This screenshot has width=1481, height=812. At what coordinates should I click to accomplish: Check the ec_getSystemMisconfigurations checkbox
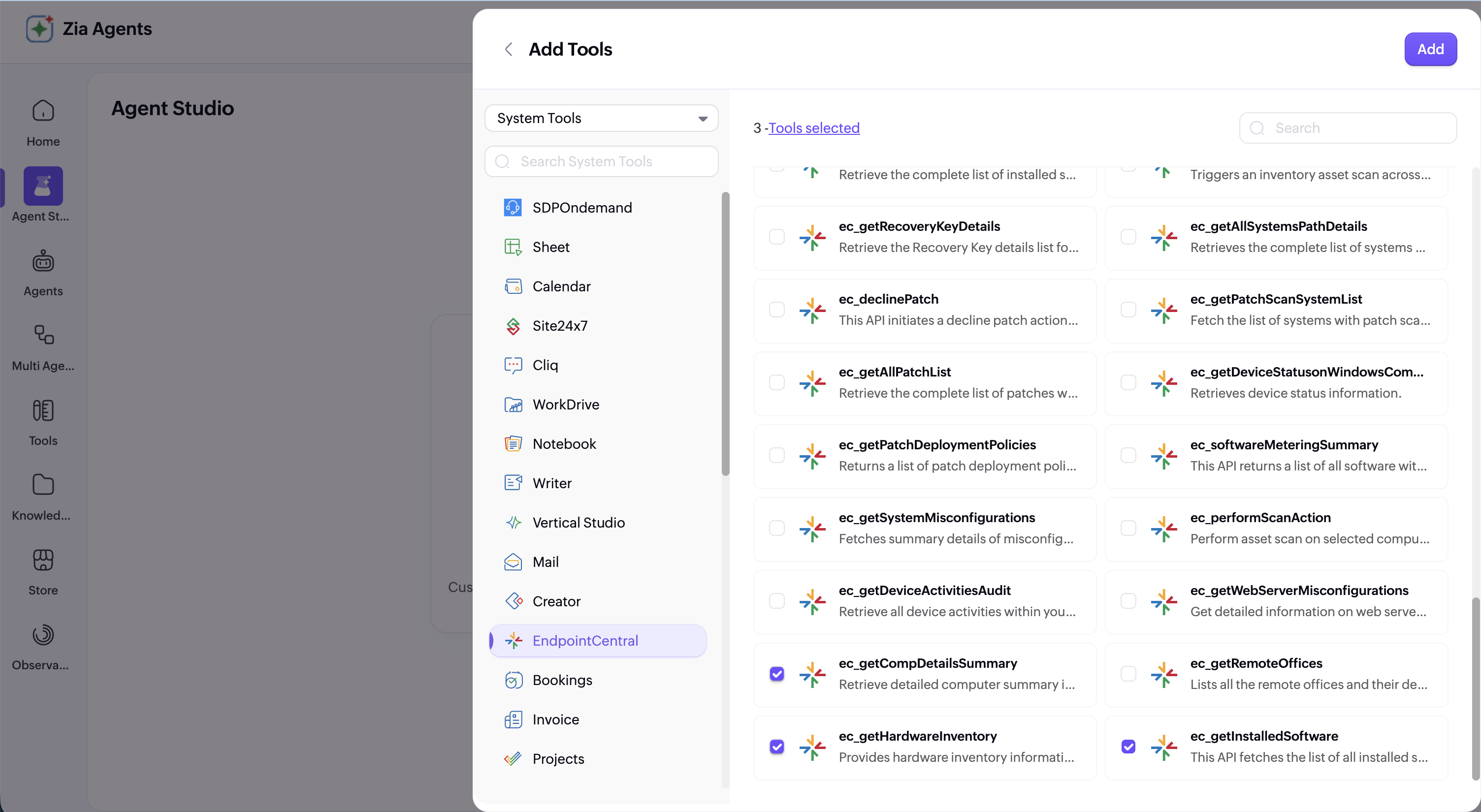pos(777,528)
